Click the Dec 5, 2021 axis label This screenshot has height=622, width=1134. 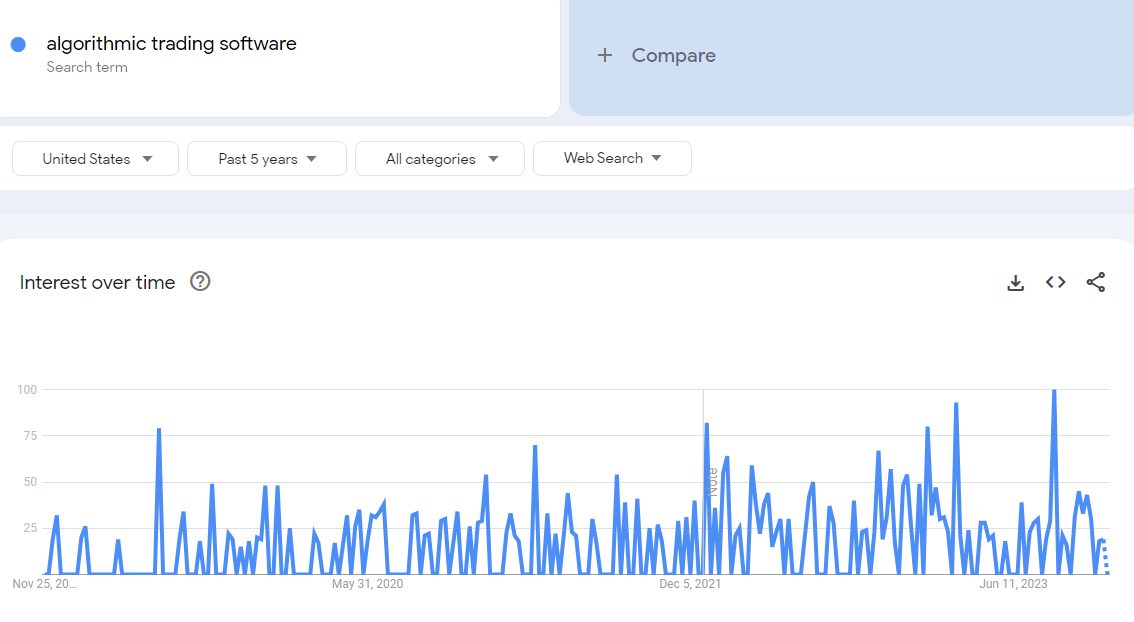click(x=690, y=584)
